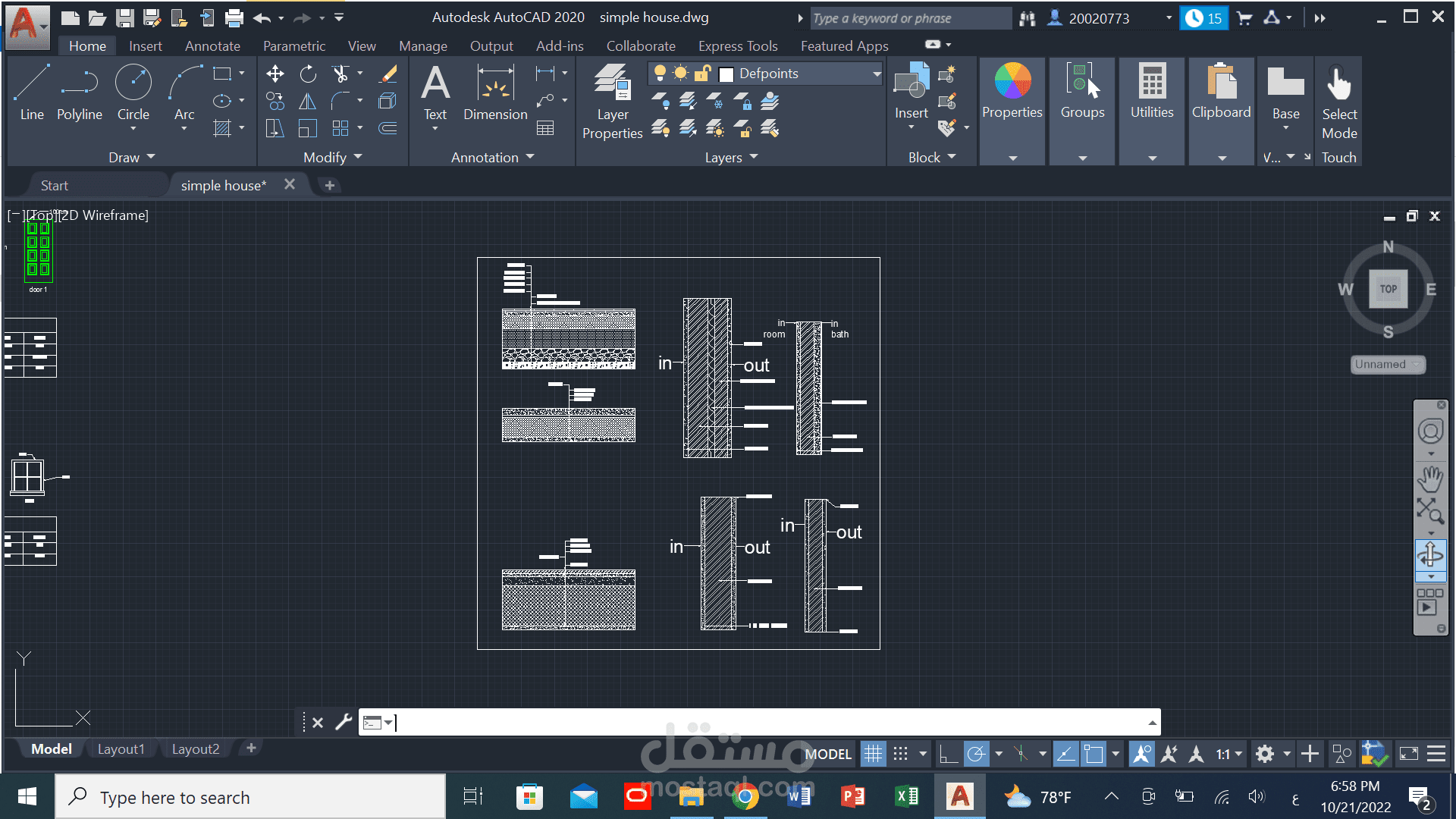
Task: Open annotation scale 1:1 dropdown
Action: pyautogui.click(x=1229, y=754)
